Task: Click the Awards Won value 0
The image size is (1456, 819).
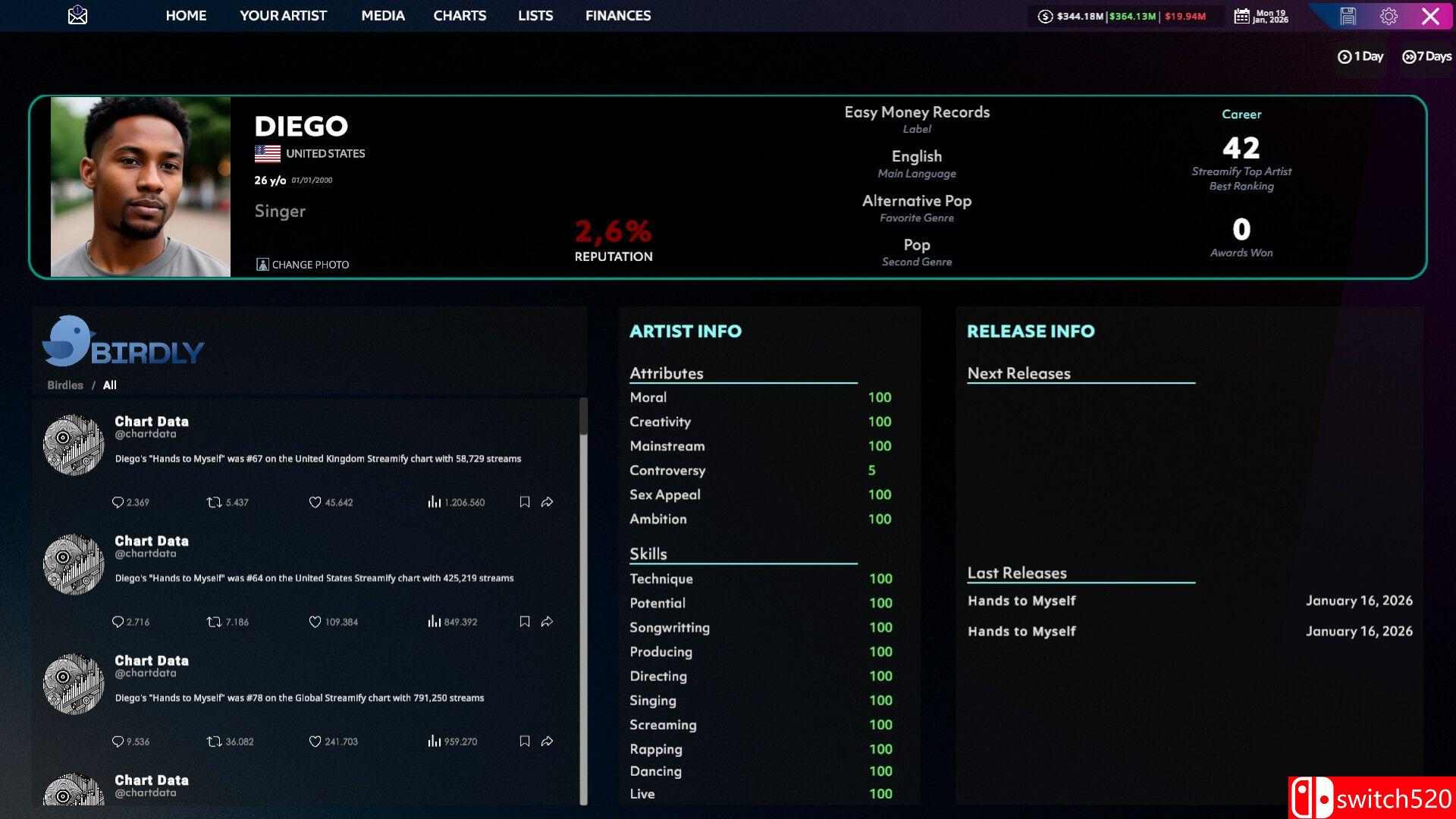Action: pyautogui.click(x=1241, y=229)
